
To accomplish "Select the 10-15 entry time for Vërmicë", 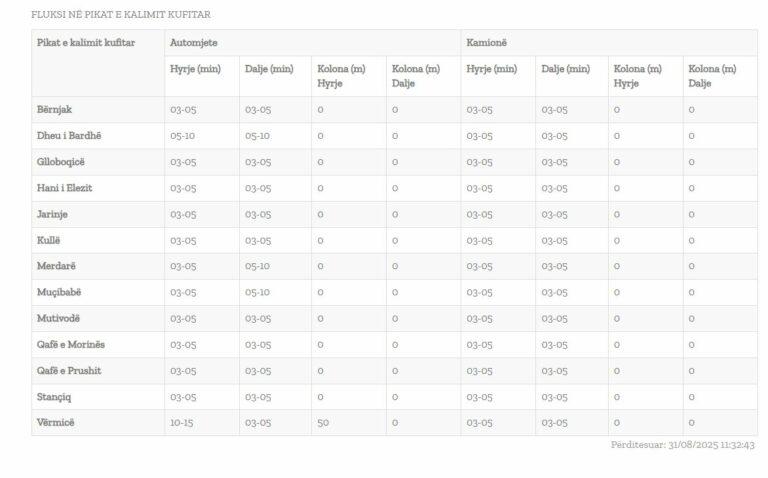I will [x=182, y=423].
